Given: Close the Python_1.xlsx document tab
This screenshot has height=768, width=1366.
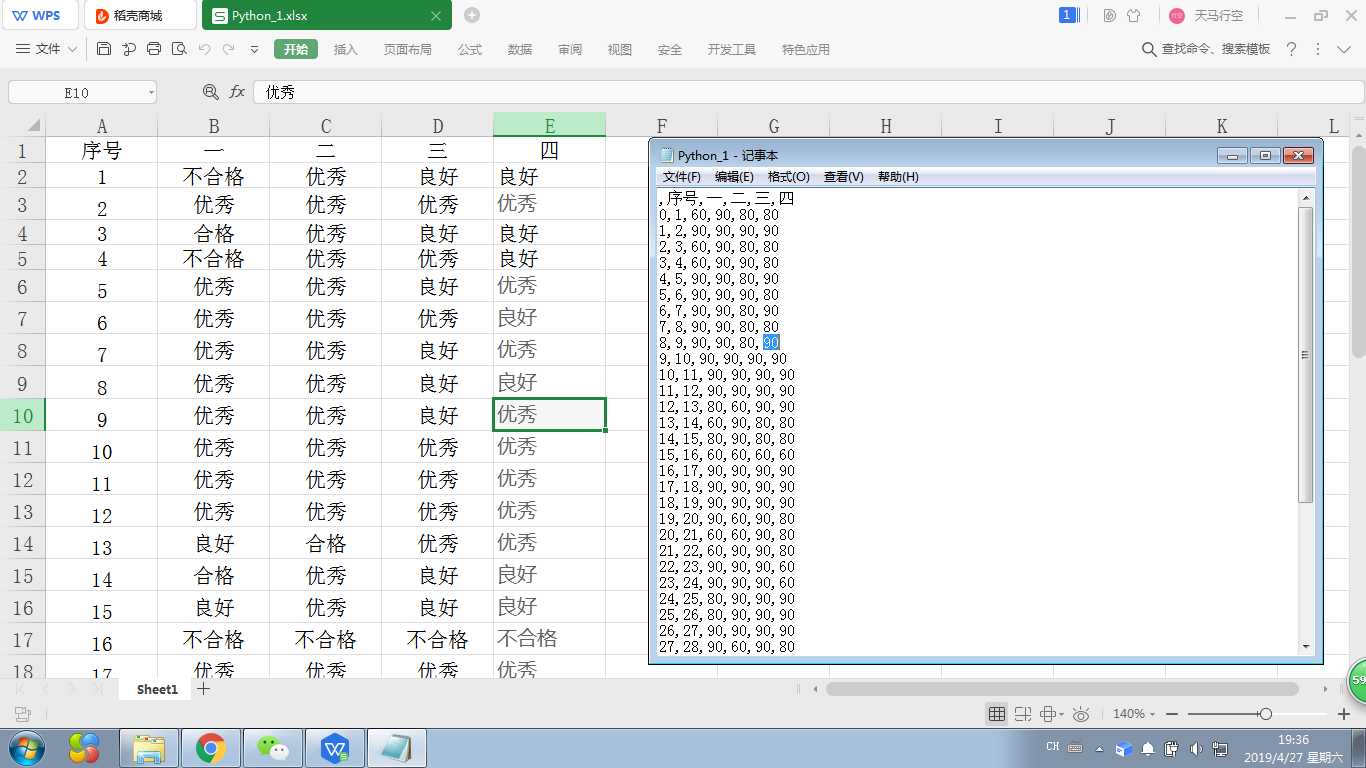Looking at the screenshot, I should point(436,16).
